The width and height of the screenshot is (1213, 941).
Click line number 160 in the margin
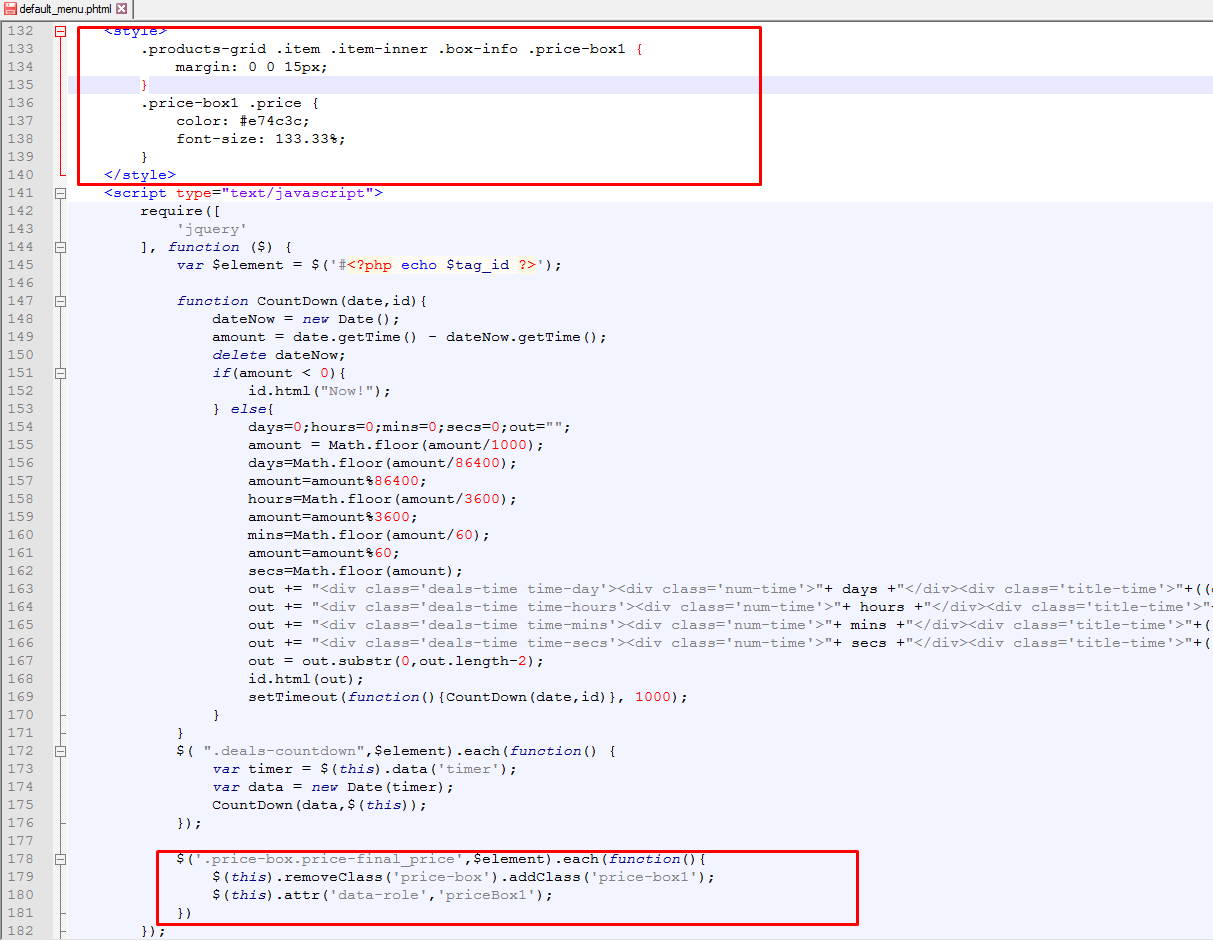pyautogui.click(x=20, y=535)
